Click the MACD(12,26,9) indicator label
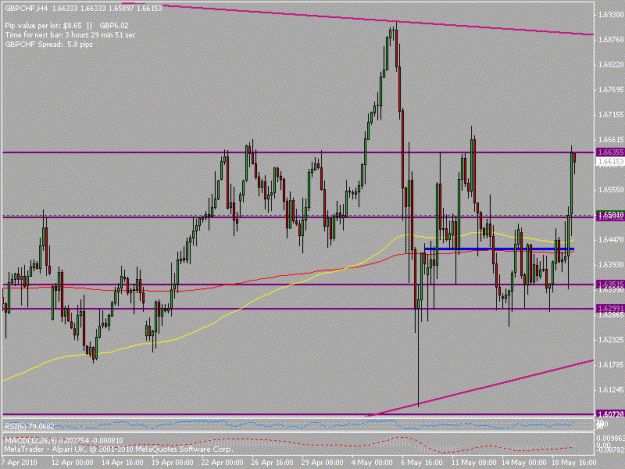Viewport: 625px width, 469px height. click(64, 441)
